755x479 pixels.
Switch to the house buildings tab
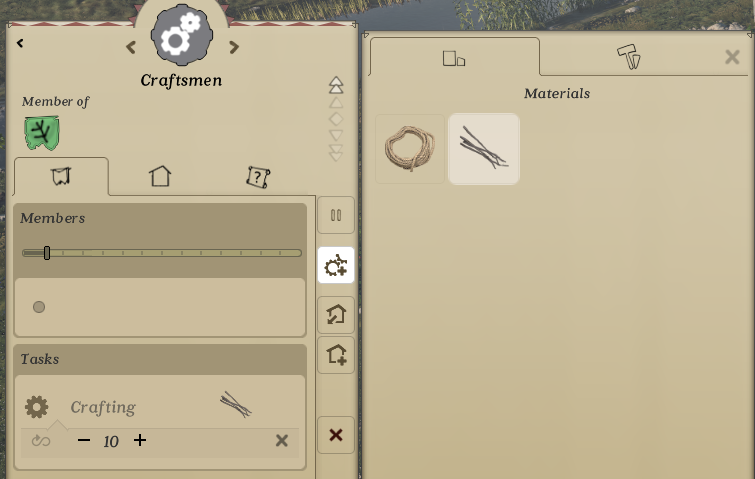click(x=160, y=176)
